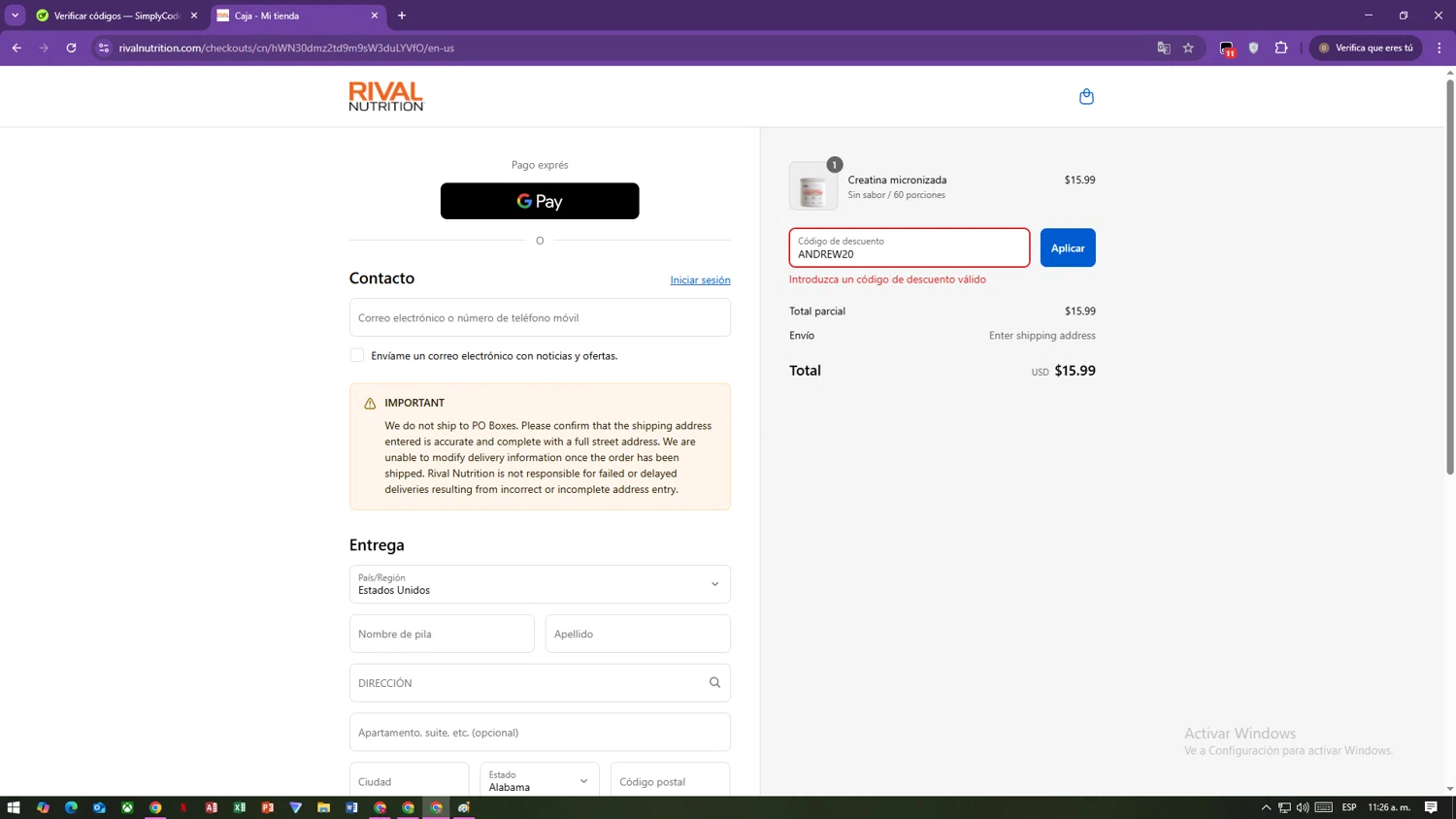Open Netflix from the taskbar

(x=183, y=807)
